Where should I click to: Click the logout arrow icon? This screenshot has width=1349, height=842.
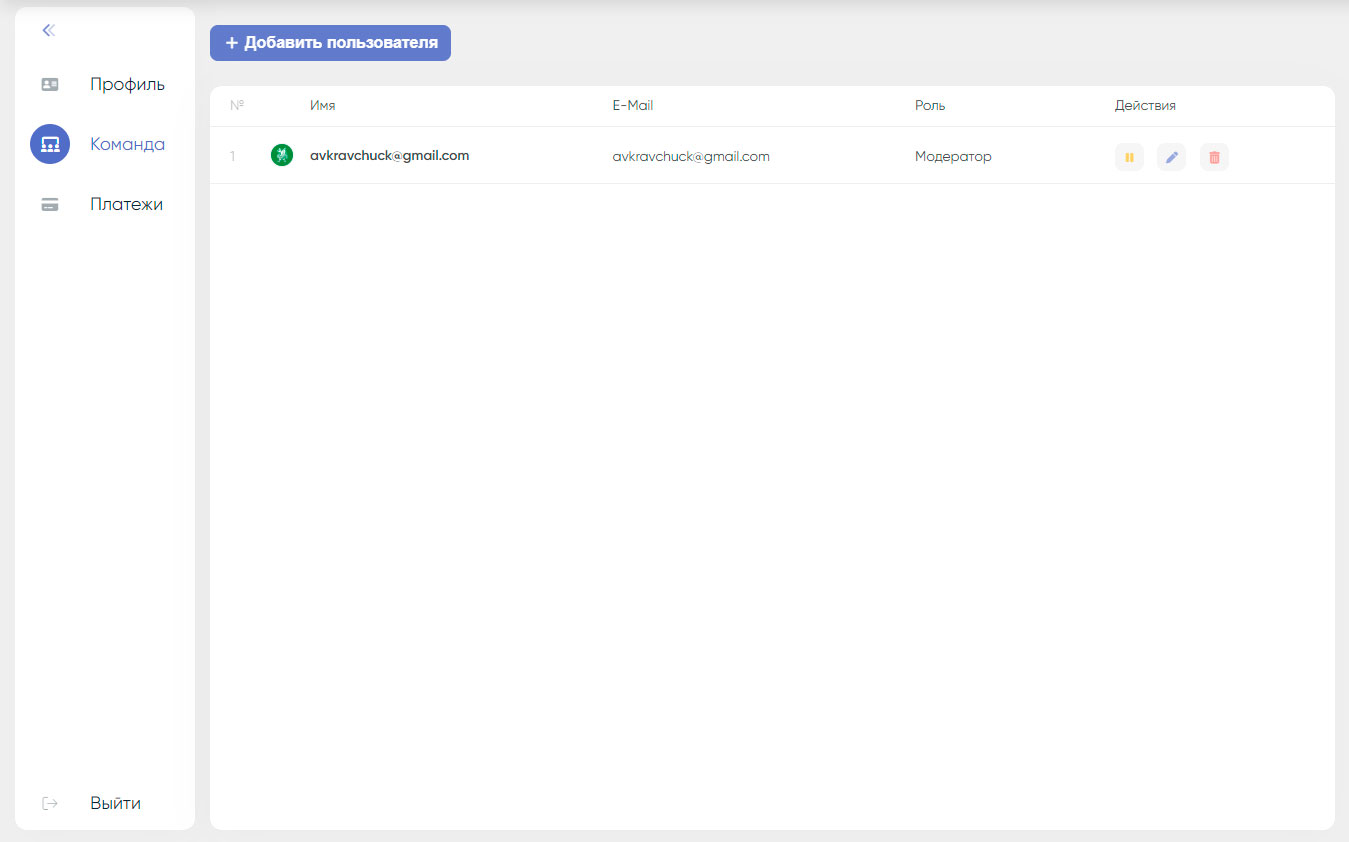point(50,803)
